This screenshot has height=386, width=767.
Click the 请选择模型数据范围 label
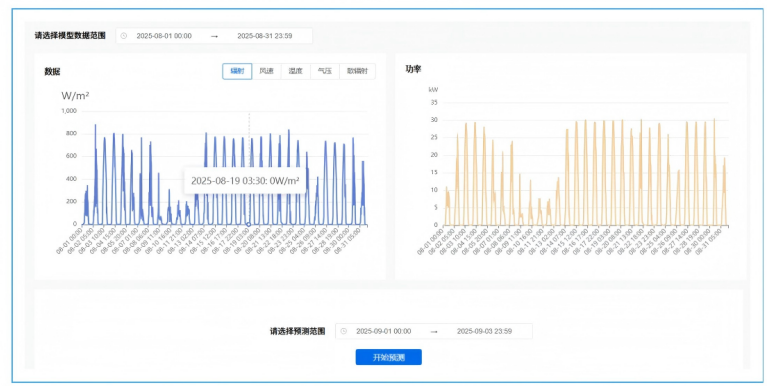point(70,36)
